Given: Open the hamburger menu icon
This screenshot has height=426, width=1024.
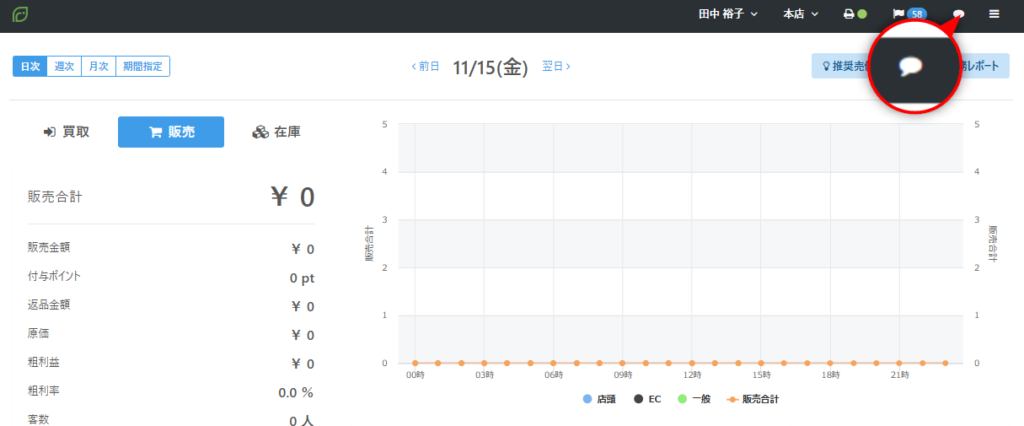Looking at the screenshot, I should [x=994, y=14].
